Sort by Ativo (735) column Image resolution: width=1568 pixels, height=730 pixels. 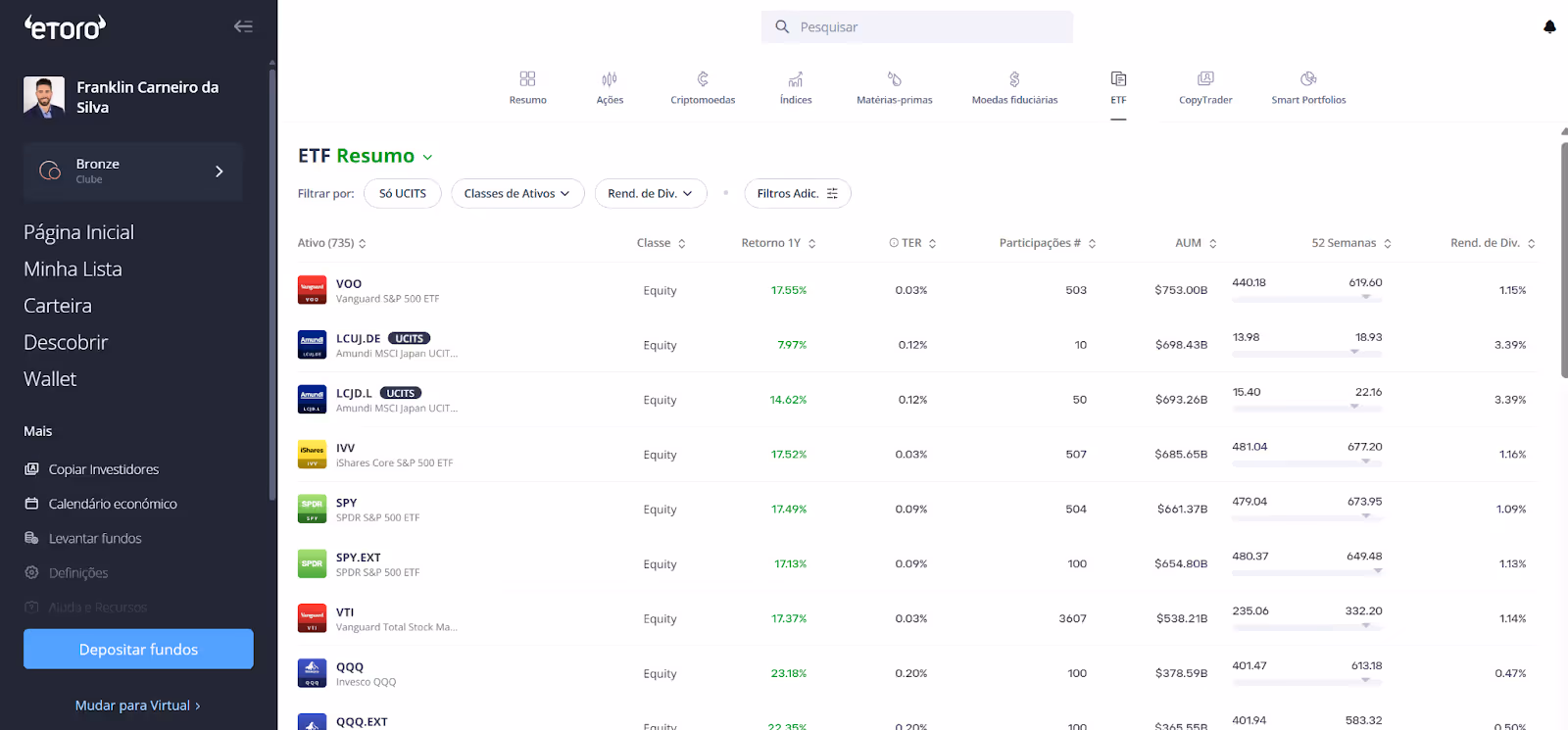[x=332, y=243]
